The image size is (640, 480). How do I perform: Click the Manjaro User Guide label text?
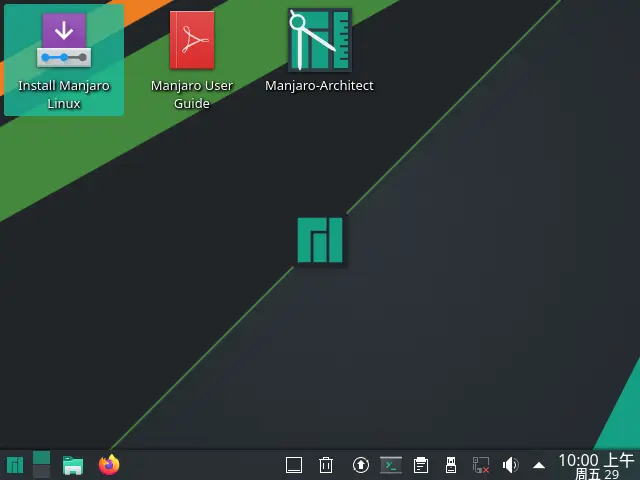click(192, 94)
